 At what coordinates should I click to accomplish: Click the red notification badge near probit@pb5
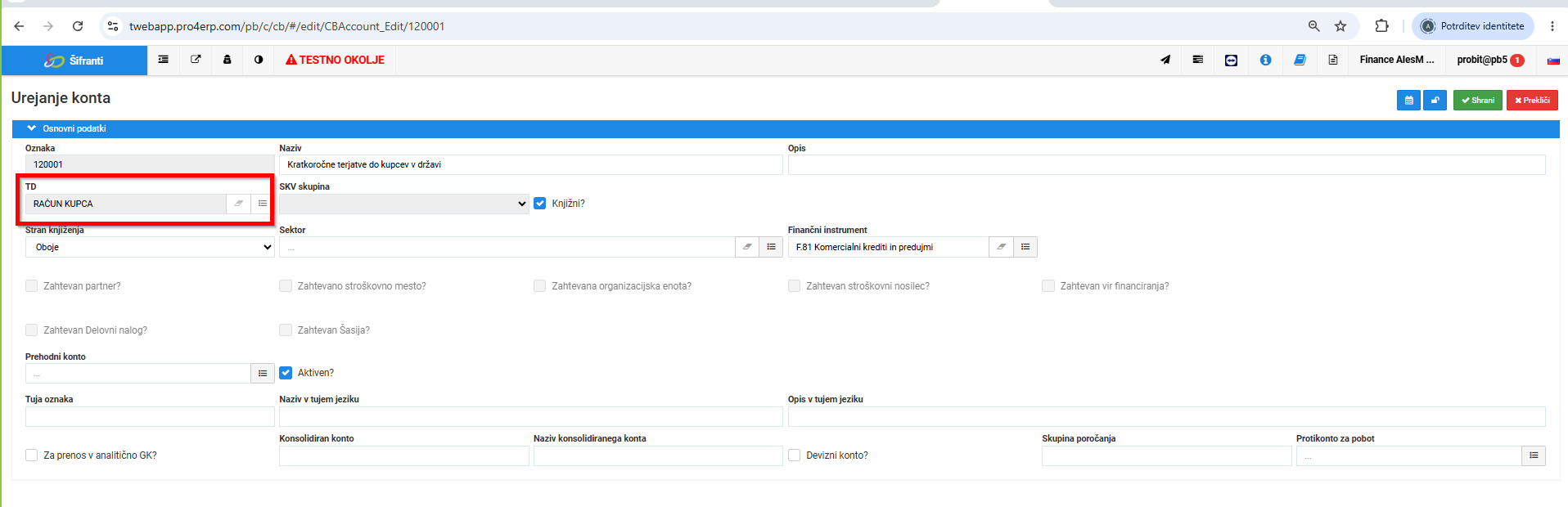(x=1517, y=60)
